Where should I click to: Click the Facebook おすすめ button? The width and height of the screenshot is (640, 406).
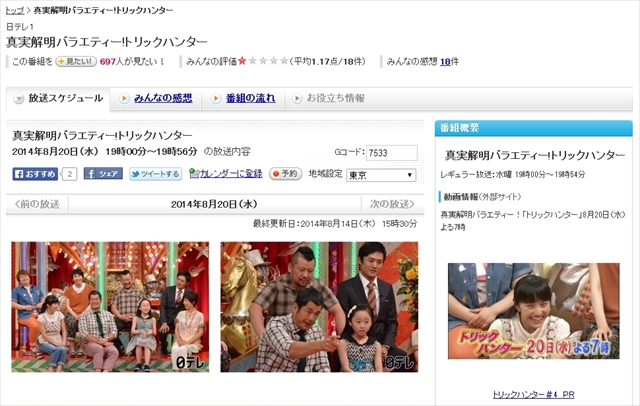[35, 174]
